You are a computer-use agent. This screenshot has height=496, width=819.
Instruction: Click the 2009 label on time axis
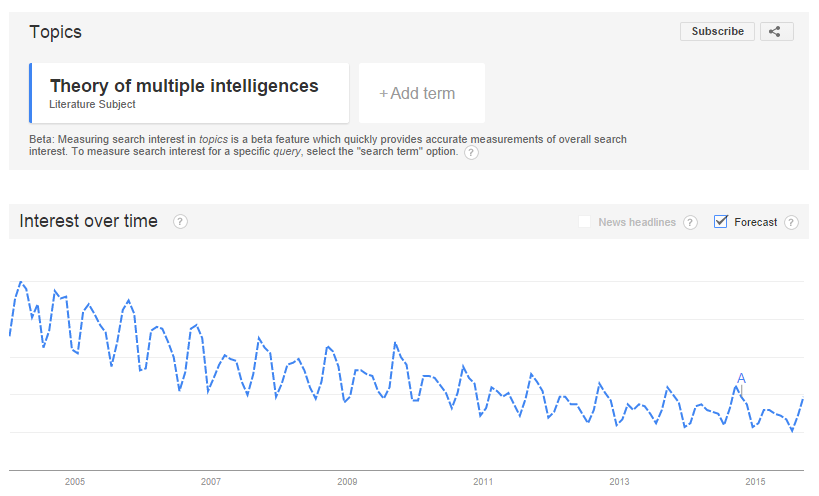tap(347, 482)
